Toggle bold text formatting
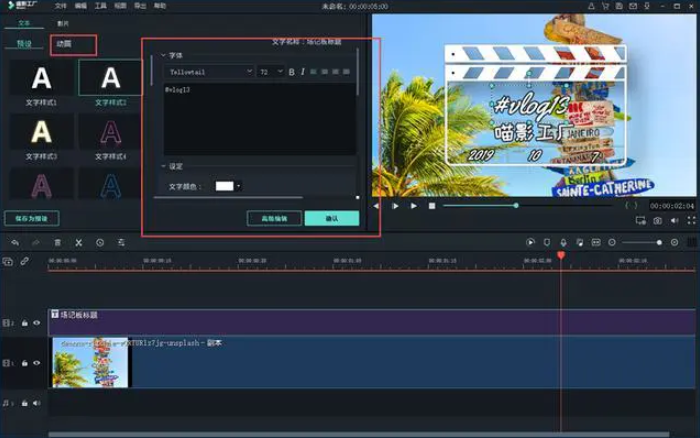Viewport: 700px width, 438px height. (292, 72)
